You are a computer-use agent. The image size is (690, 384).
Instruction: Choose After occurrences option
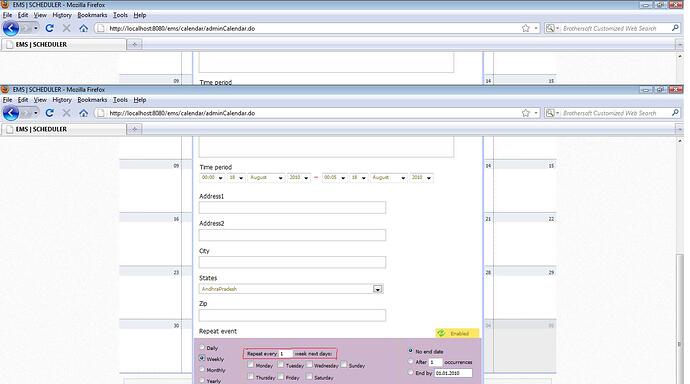pyautogui.click(x=411, y=361)
